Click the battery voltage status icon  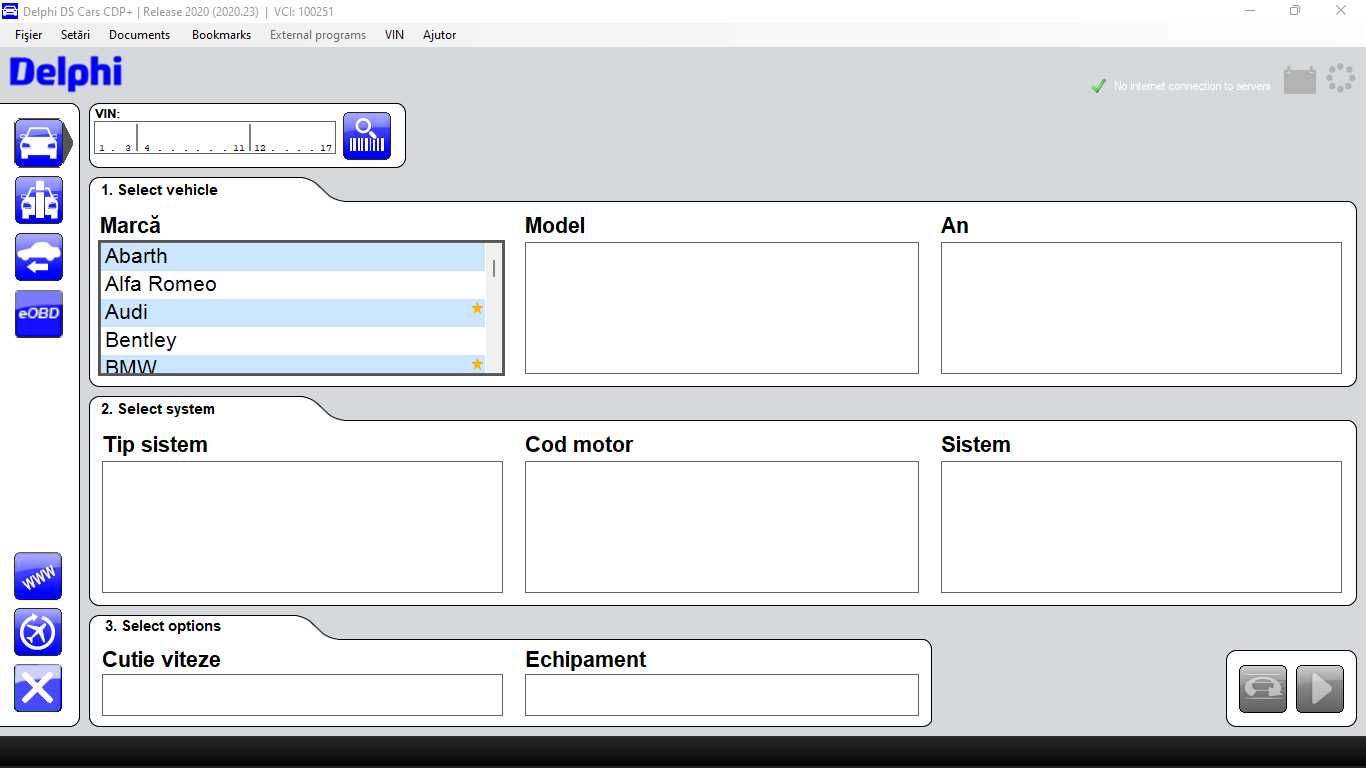tap(1299, 80)
